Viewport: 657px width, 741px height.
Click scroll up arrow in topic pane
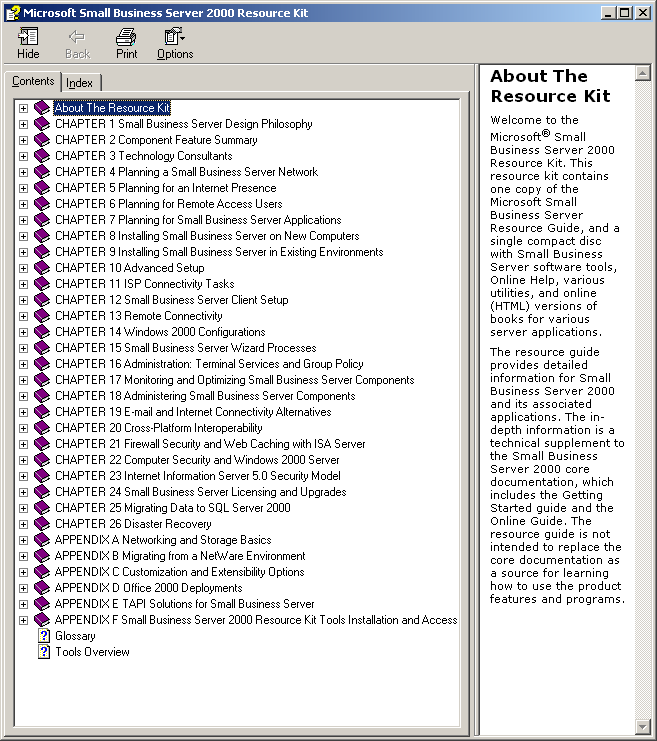(x=642, y=73)
